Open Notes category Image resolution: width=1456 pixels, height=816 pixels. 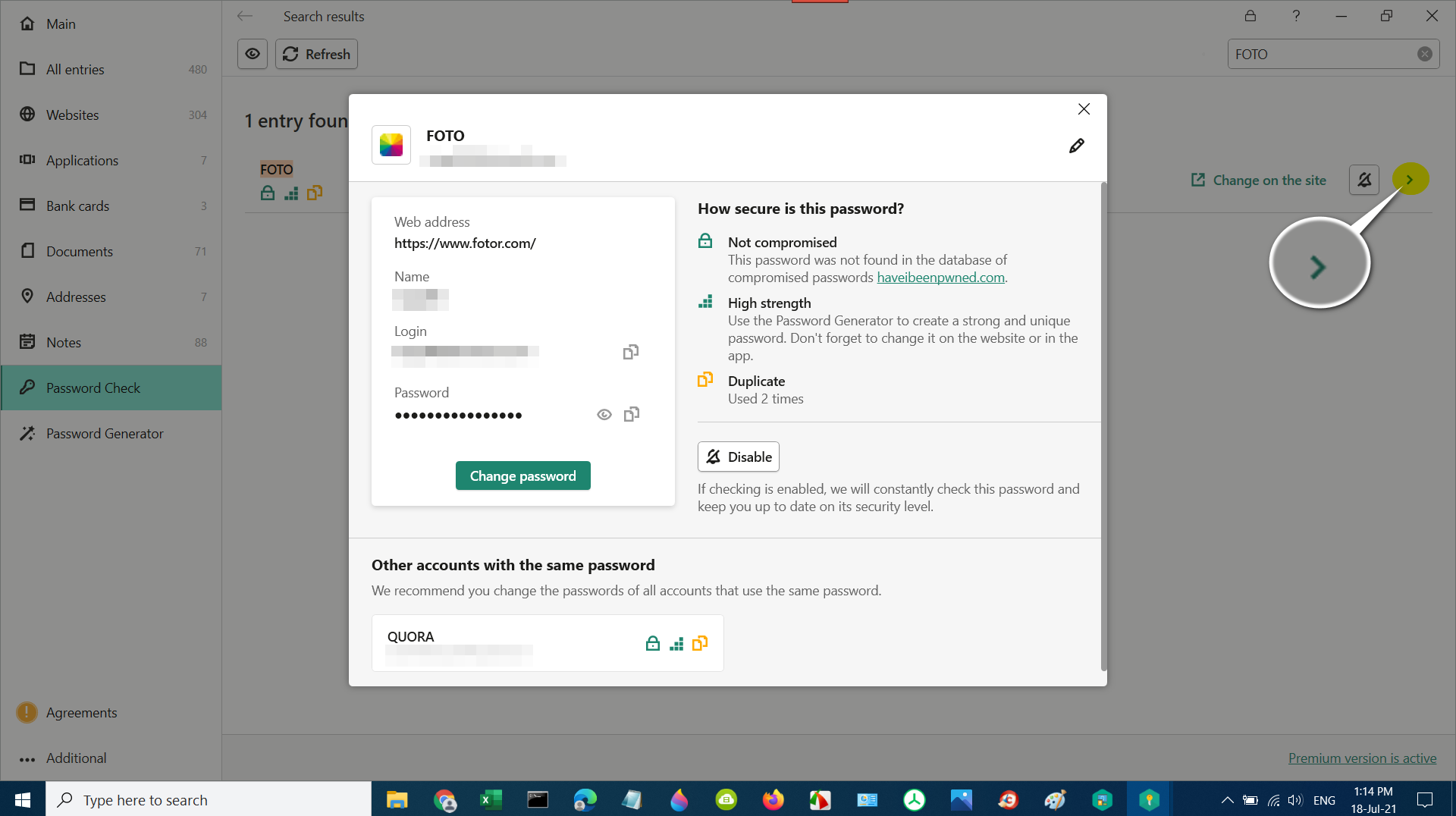click(111, 342)
